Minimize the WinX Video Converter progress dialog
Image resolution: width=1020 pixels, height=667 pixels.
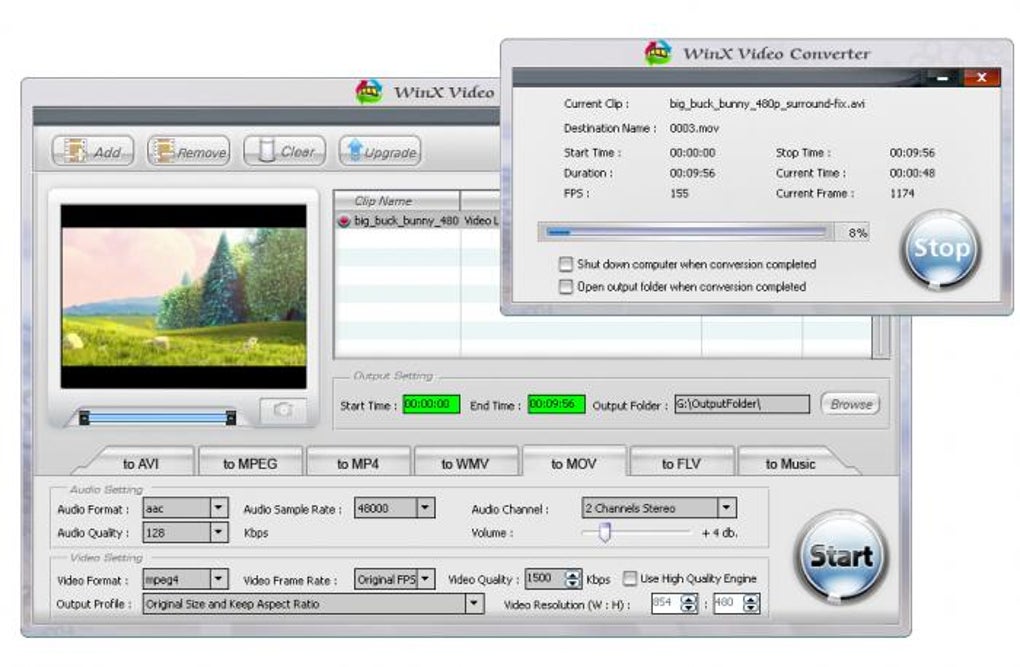pyautogui.click(x=943, y=78)
